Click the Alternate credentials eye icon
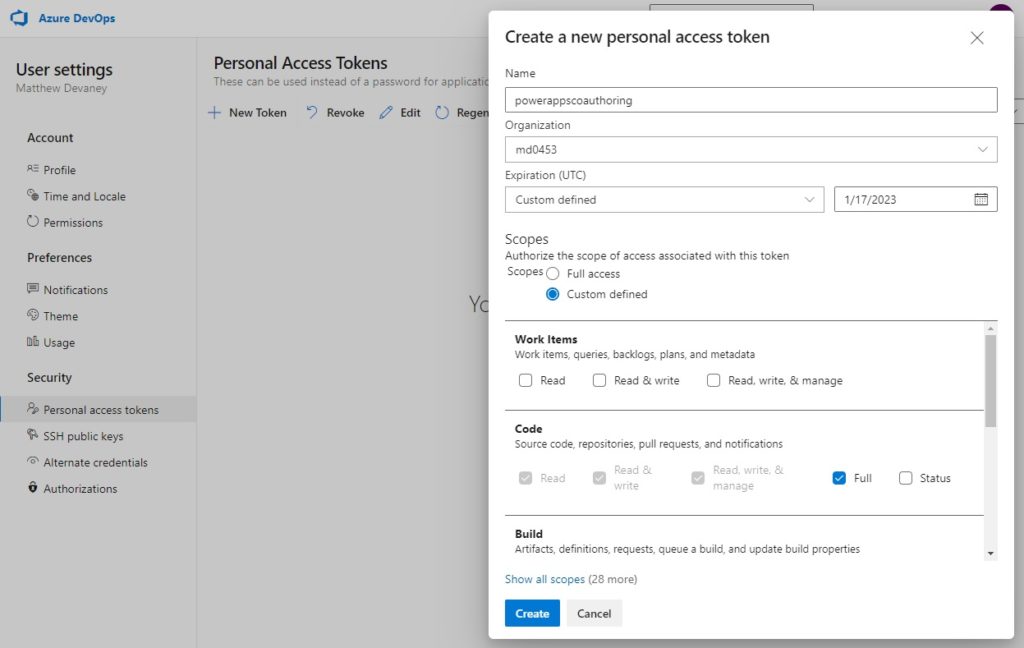This screenshot has width=1024, height=648. click(33, 461)
